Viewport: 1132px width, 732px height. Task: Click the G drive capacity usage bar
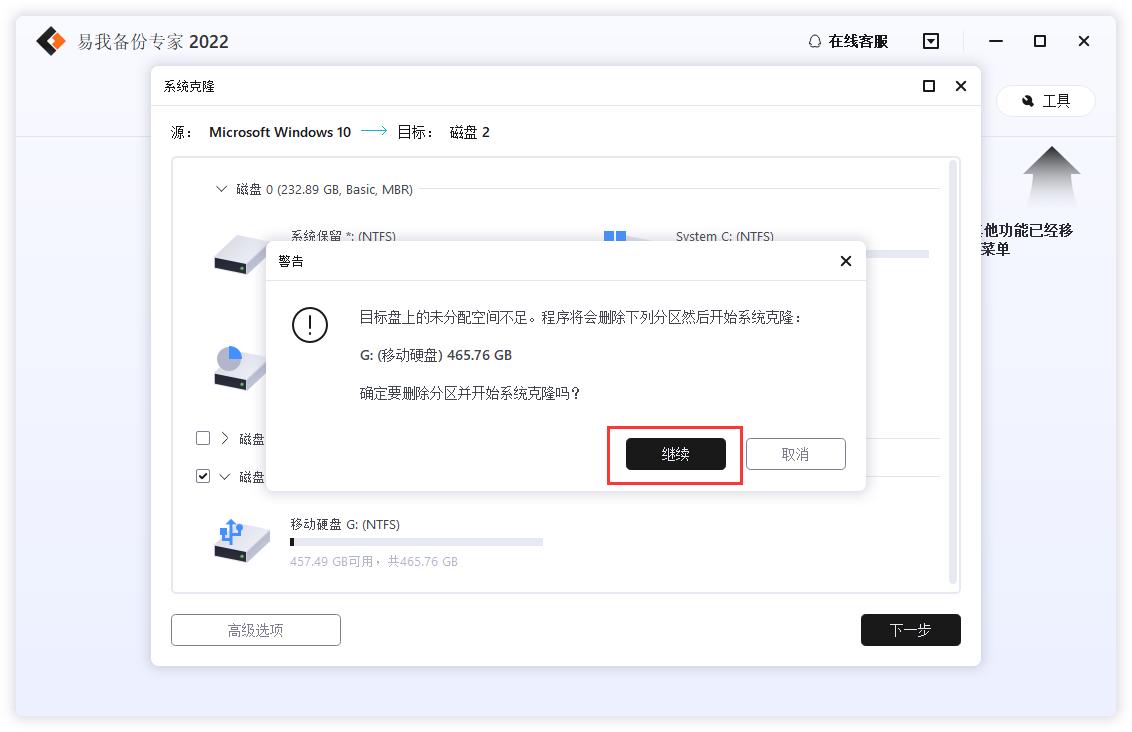pos(416,541)
